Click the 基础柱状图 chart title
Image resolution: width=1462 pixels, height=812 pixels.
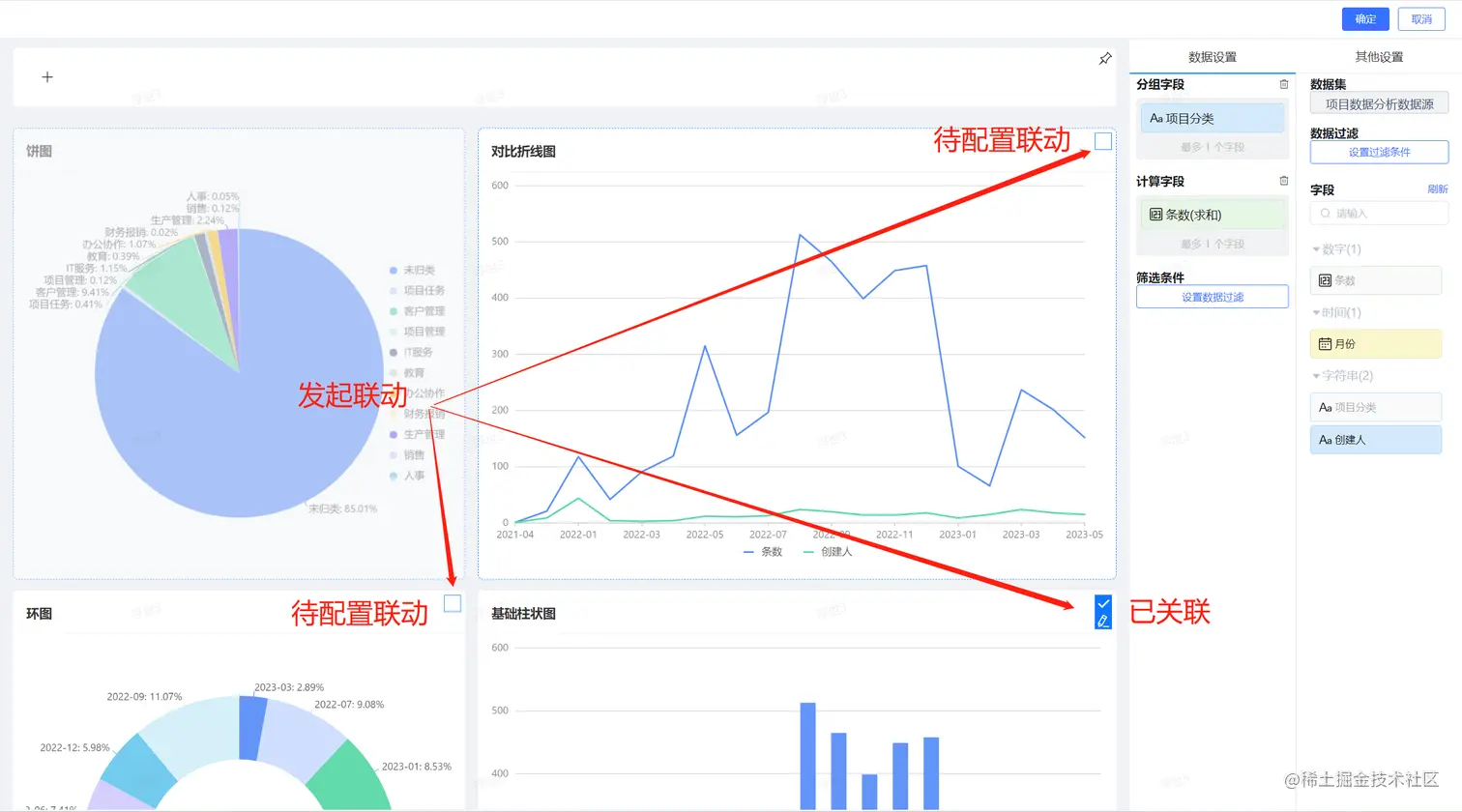point(523,613)
